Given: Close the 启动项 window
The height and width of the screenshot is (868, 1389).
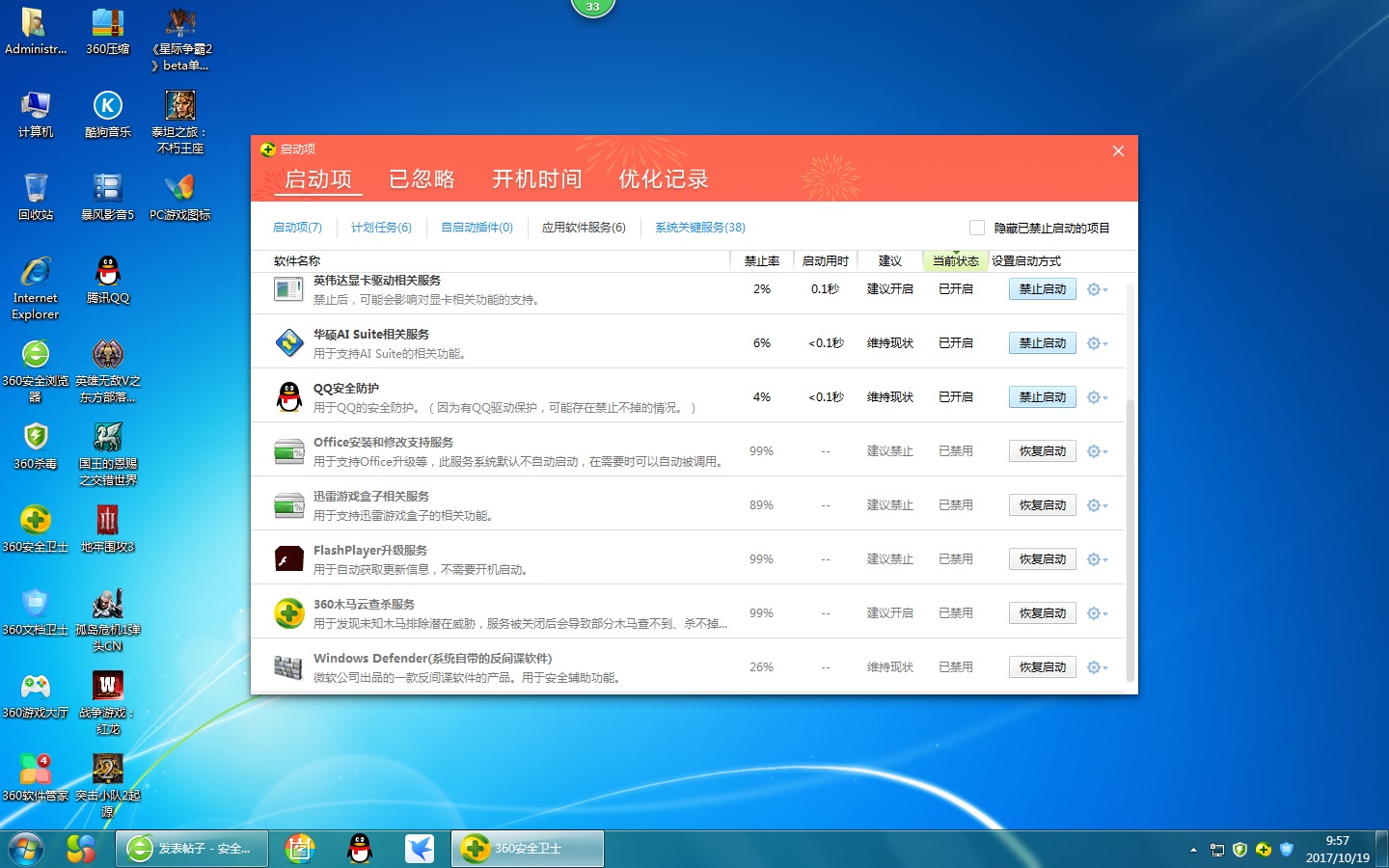Looking at the screenshot, I should (1118, 151).
